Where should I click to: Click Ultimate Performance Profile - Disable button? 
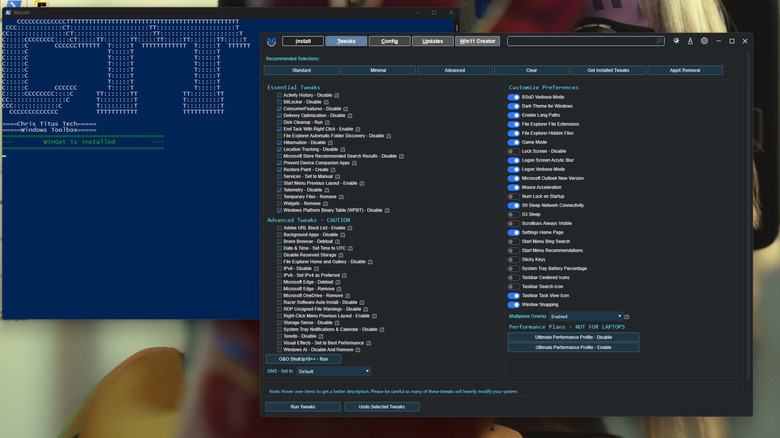click(573, 337)
